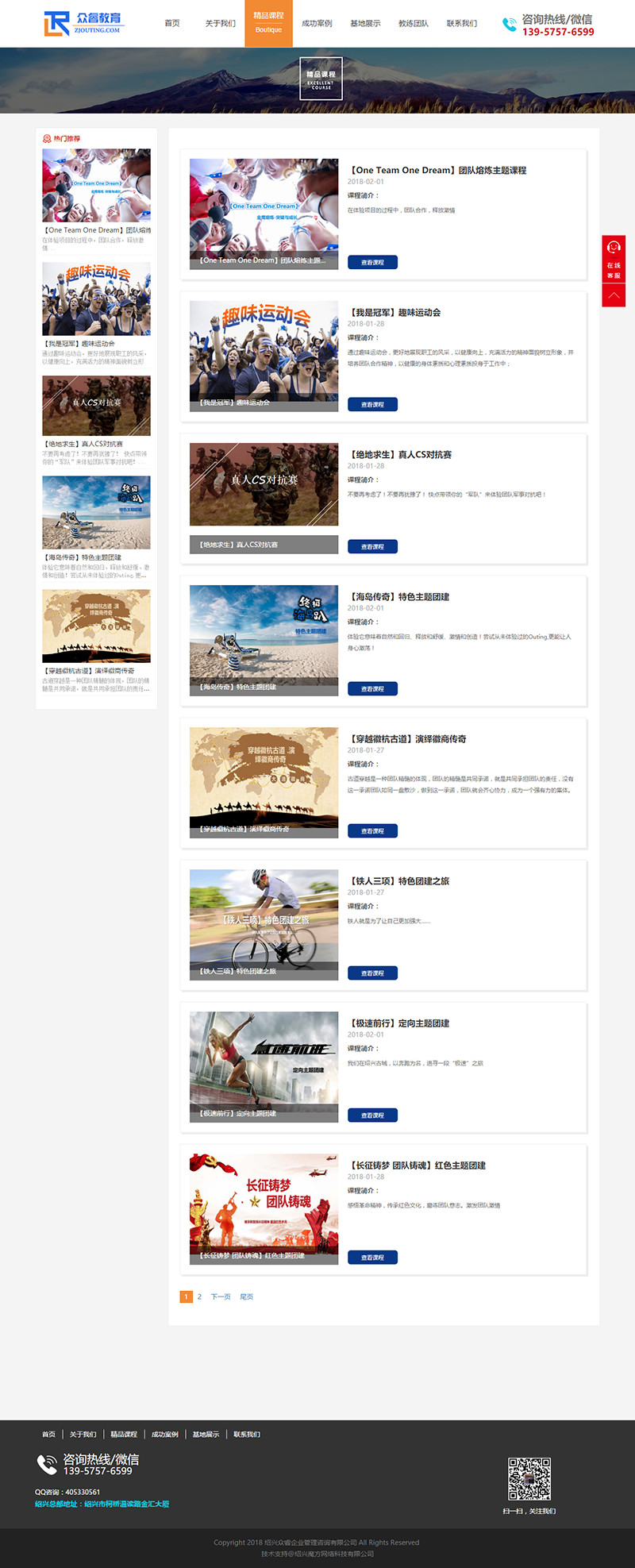The height and width of the screenshot is (1568, 635).
Task: Select the 精品课程 Boutique navigation tab
Action: pos(268,23)
